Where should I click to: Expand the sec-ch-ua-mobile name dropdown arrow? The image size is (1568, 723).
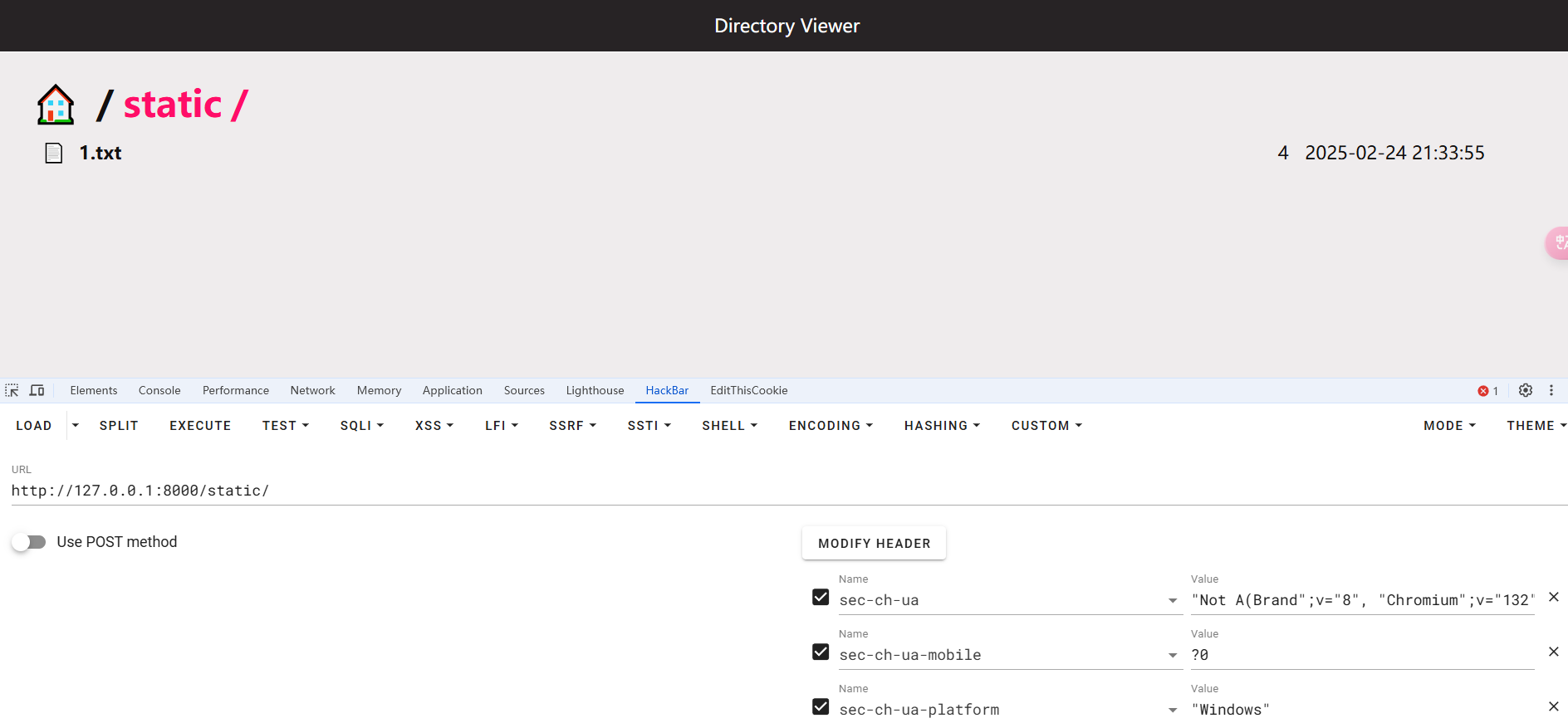[1173, 656]
